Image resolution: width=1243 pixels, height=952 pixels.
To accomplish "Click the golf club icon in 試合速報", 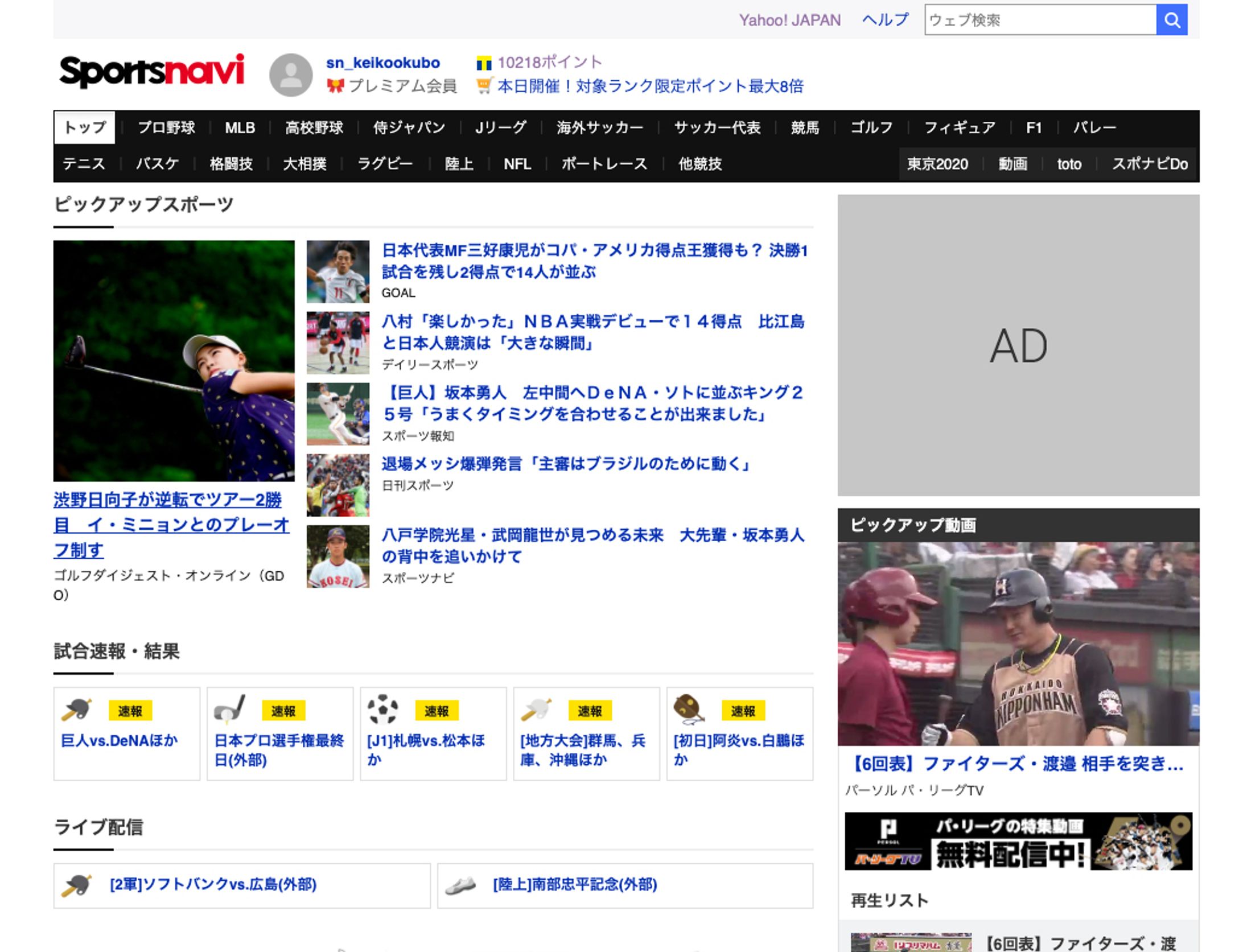I will click(230, 710).
